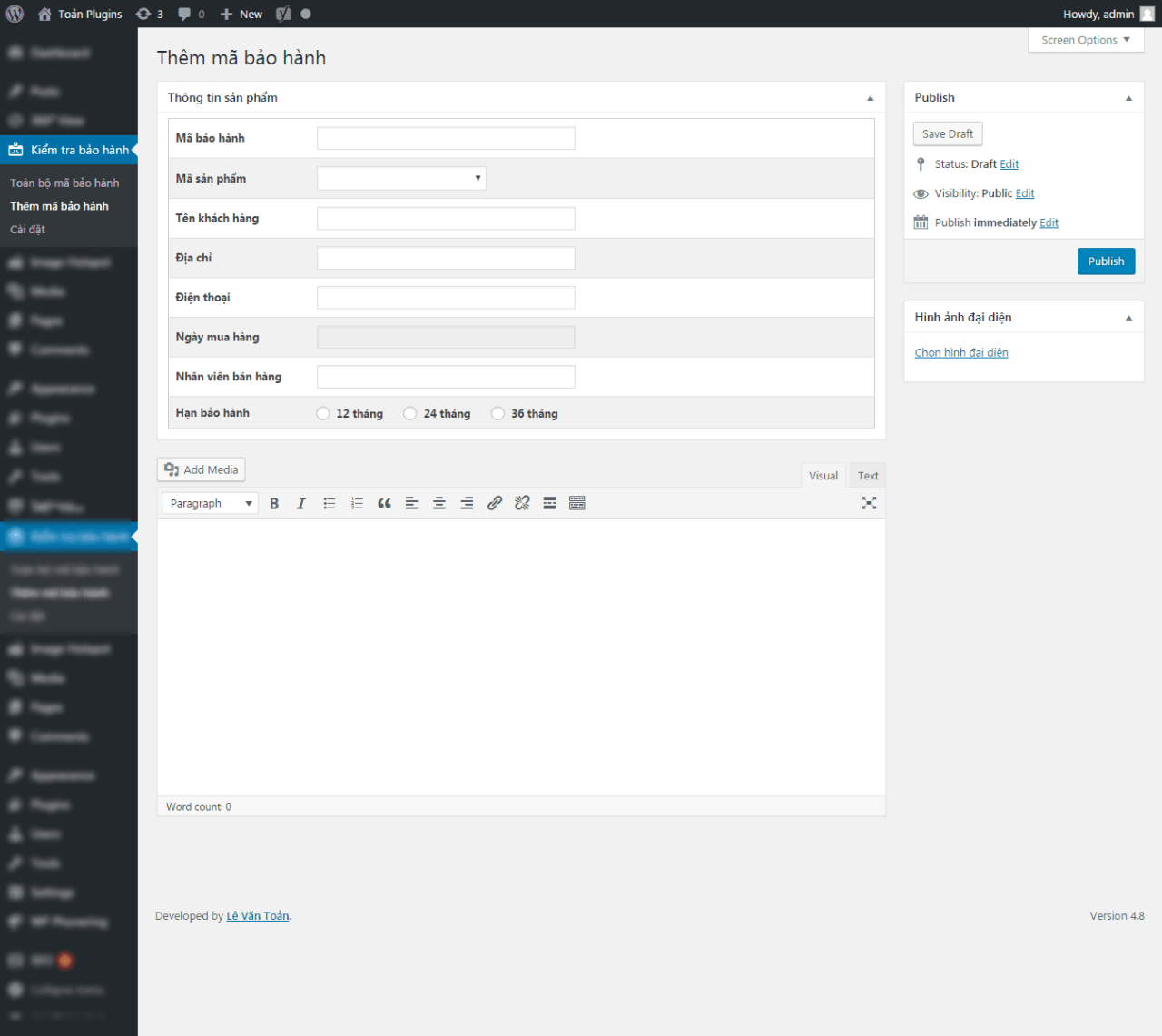This screenshot has height=1036, width=1162.
Task: Click the insert/edit link icon
Action: (495, 503)
